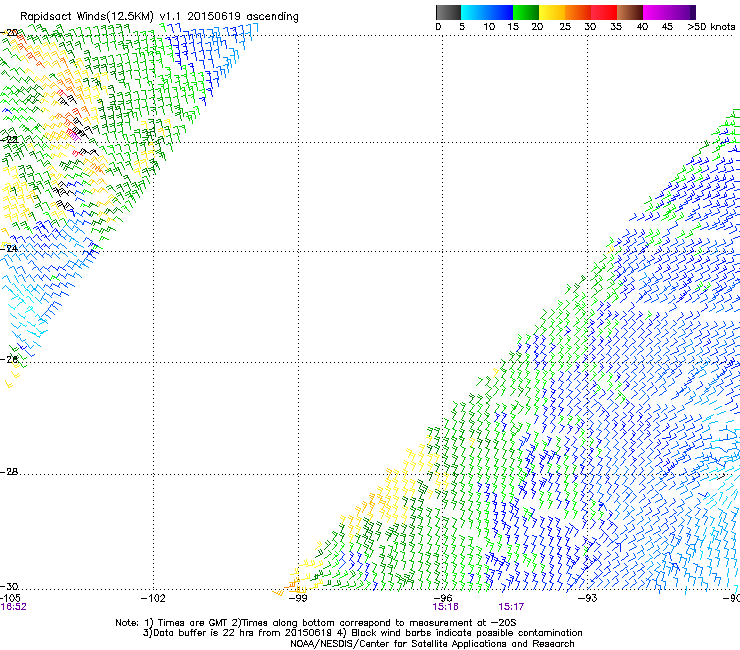The image size is (740, 650).
Task: Click longitude label '-102'
Action: (153, 598)
